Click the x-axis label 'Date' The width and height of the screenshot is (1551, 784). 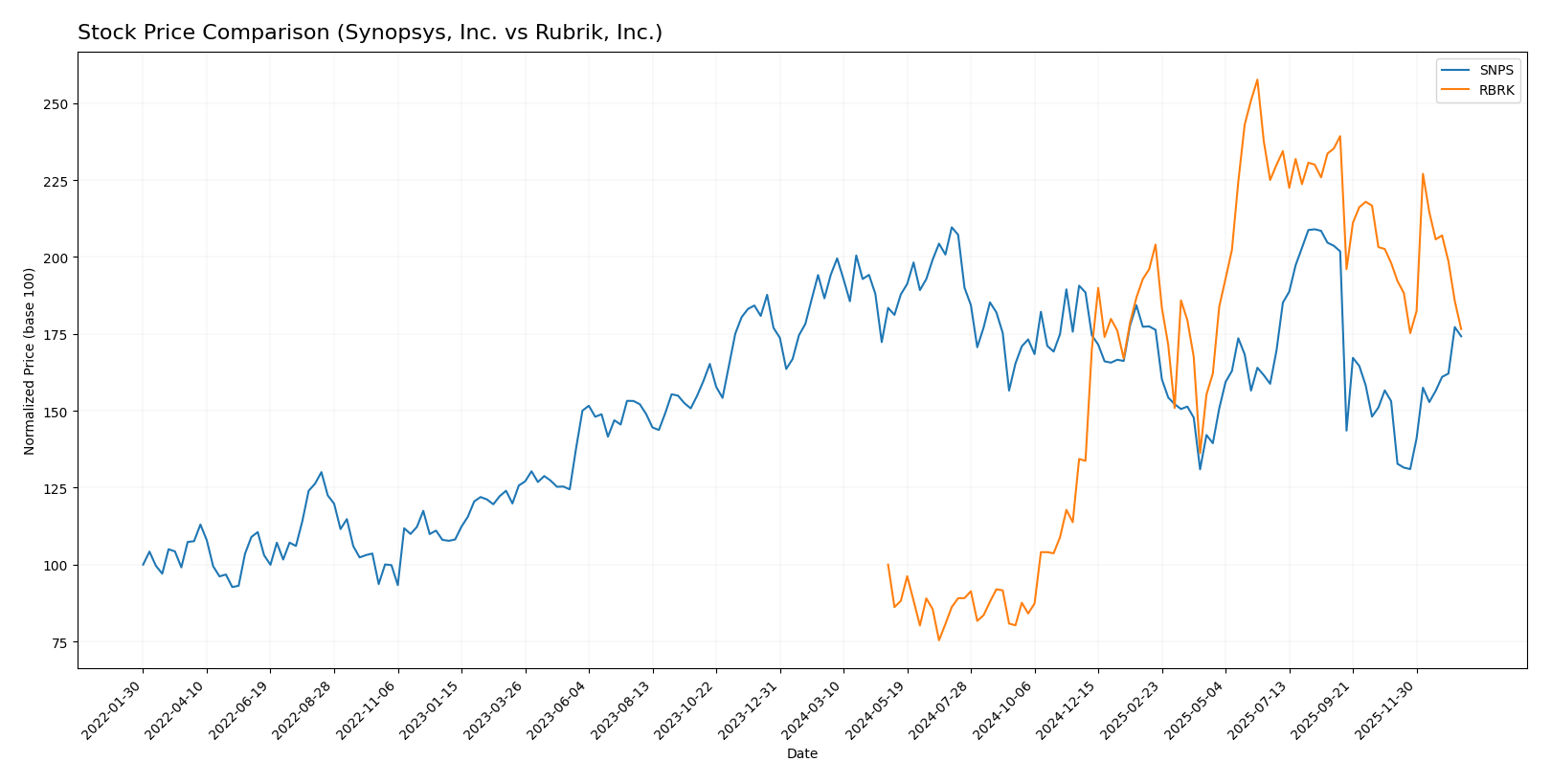point(802,753)
